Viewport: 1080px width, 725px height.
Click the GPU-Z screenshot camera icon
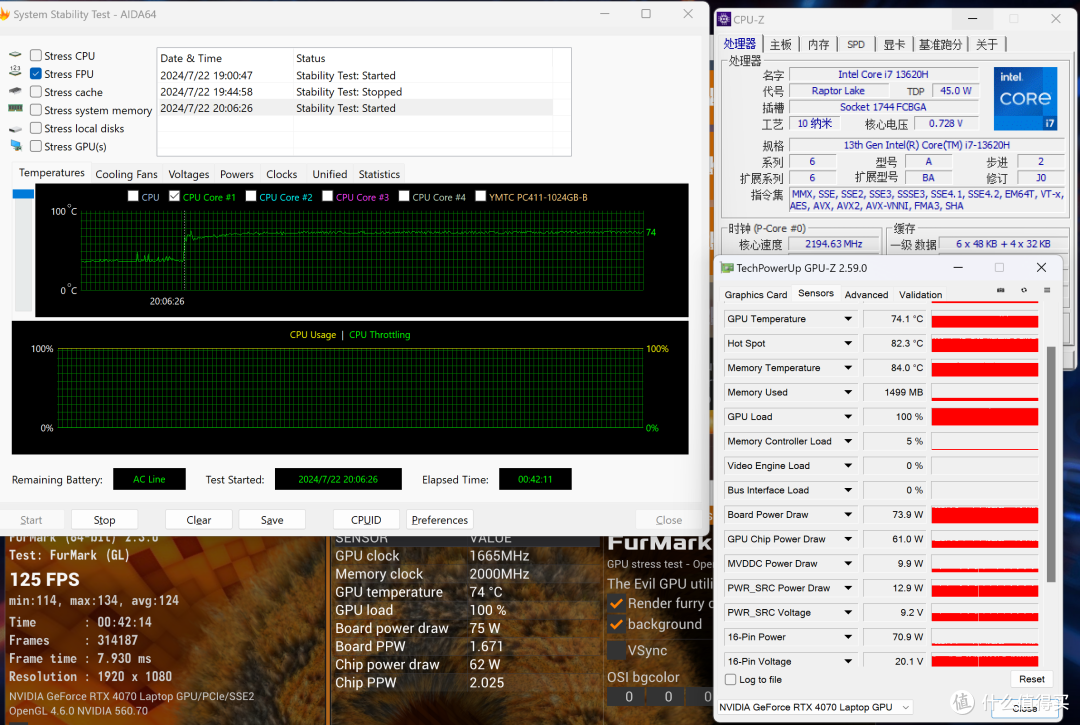tap(1001, 291)
